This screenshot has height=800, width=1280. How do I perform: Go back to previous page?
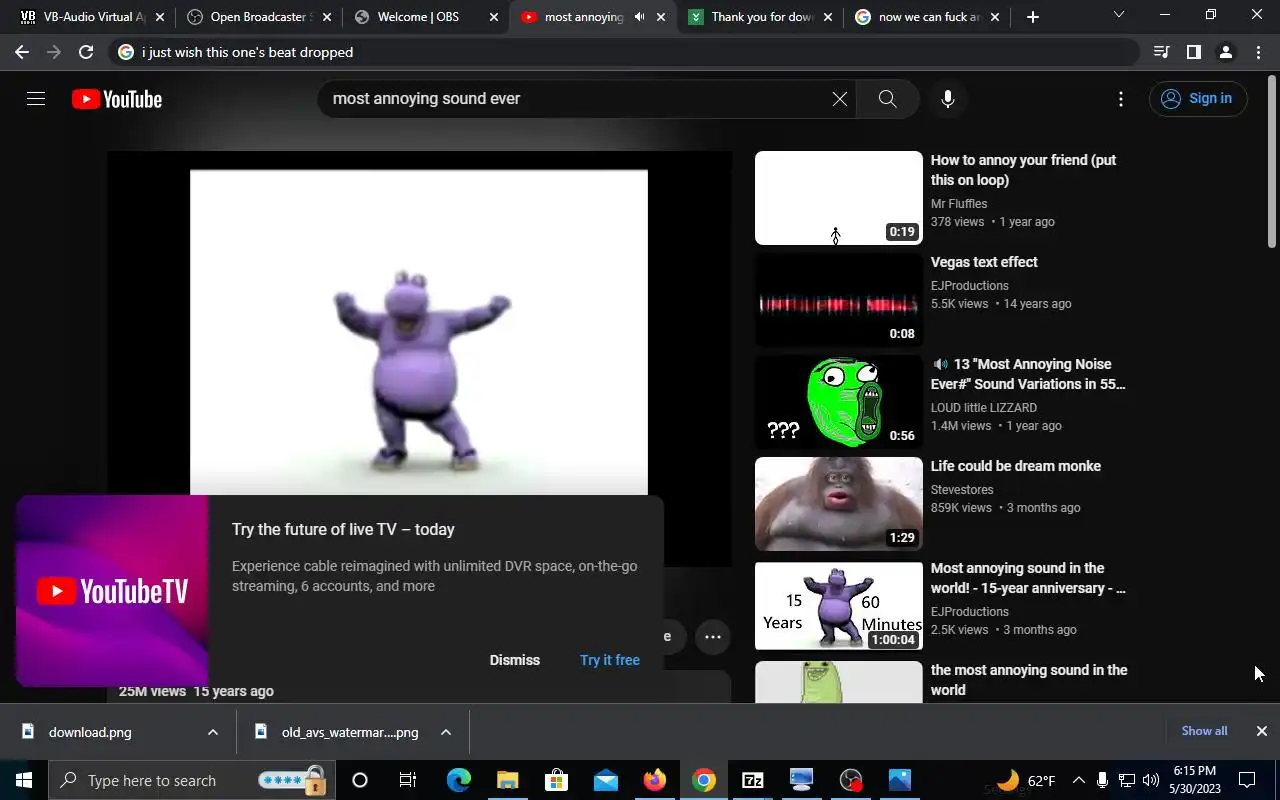tap(22, 52)
